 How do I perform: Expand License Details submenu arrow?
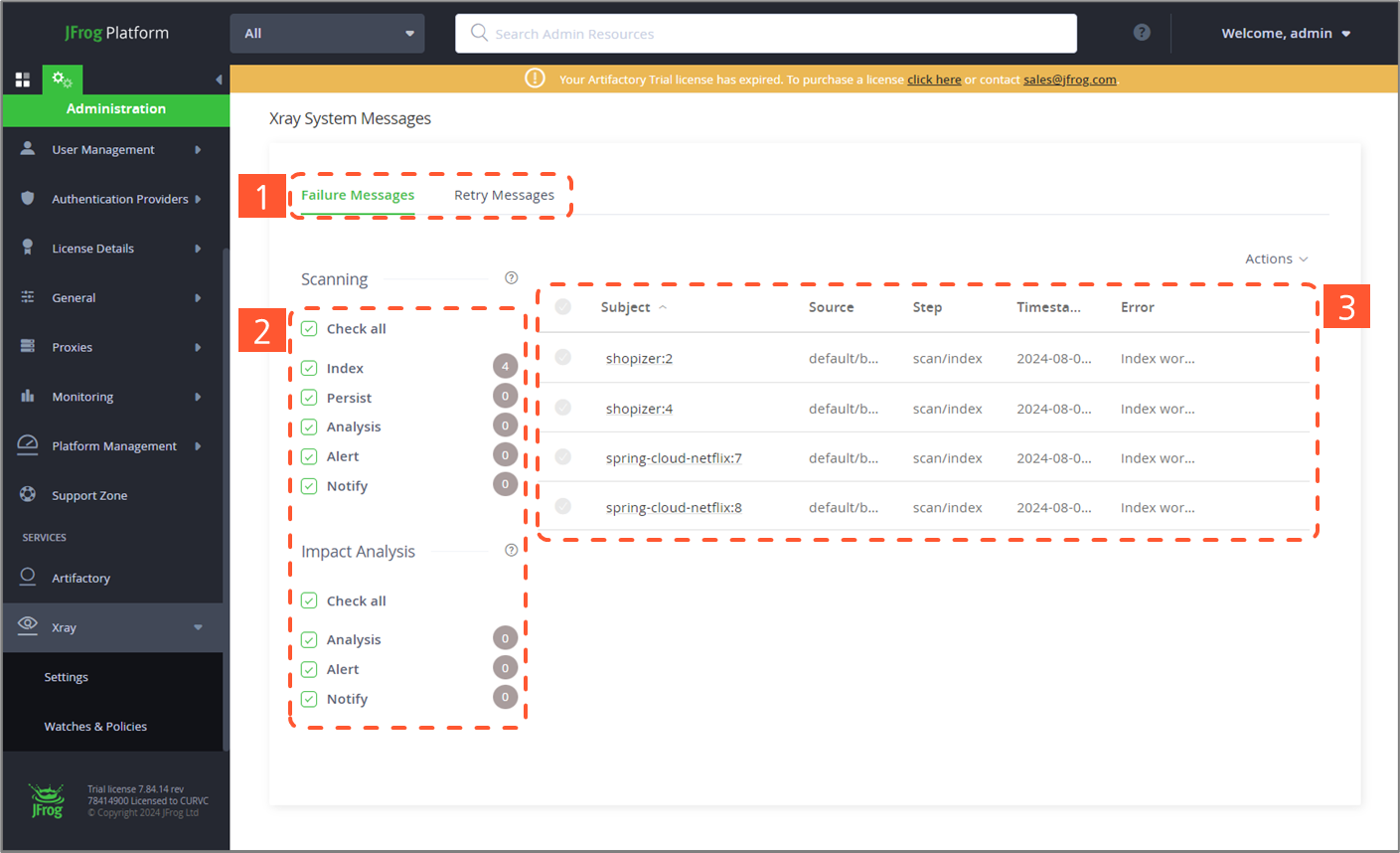pos(198,249)
